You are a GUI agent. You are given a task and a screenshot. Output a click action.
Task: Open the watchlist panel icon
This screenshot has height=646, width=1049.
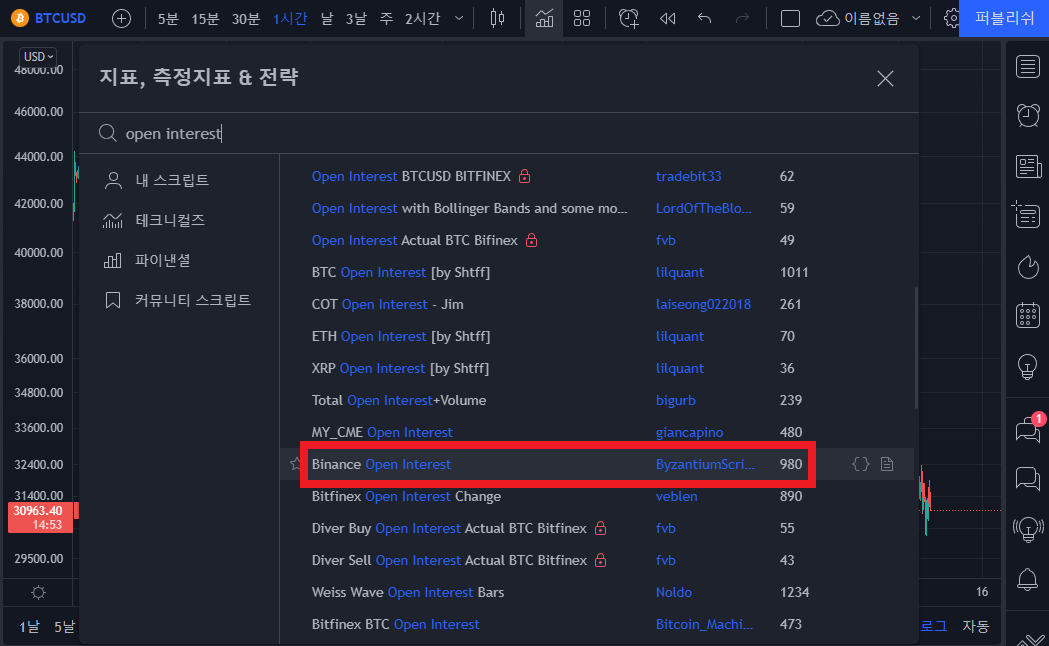[x=1028, y=67]
